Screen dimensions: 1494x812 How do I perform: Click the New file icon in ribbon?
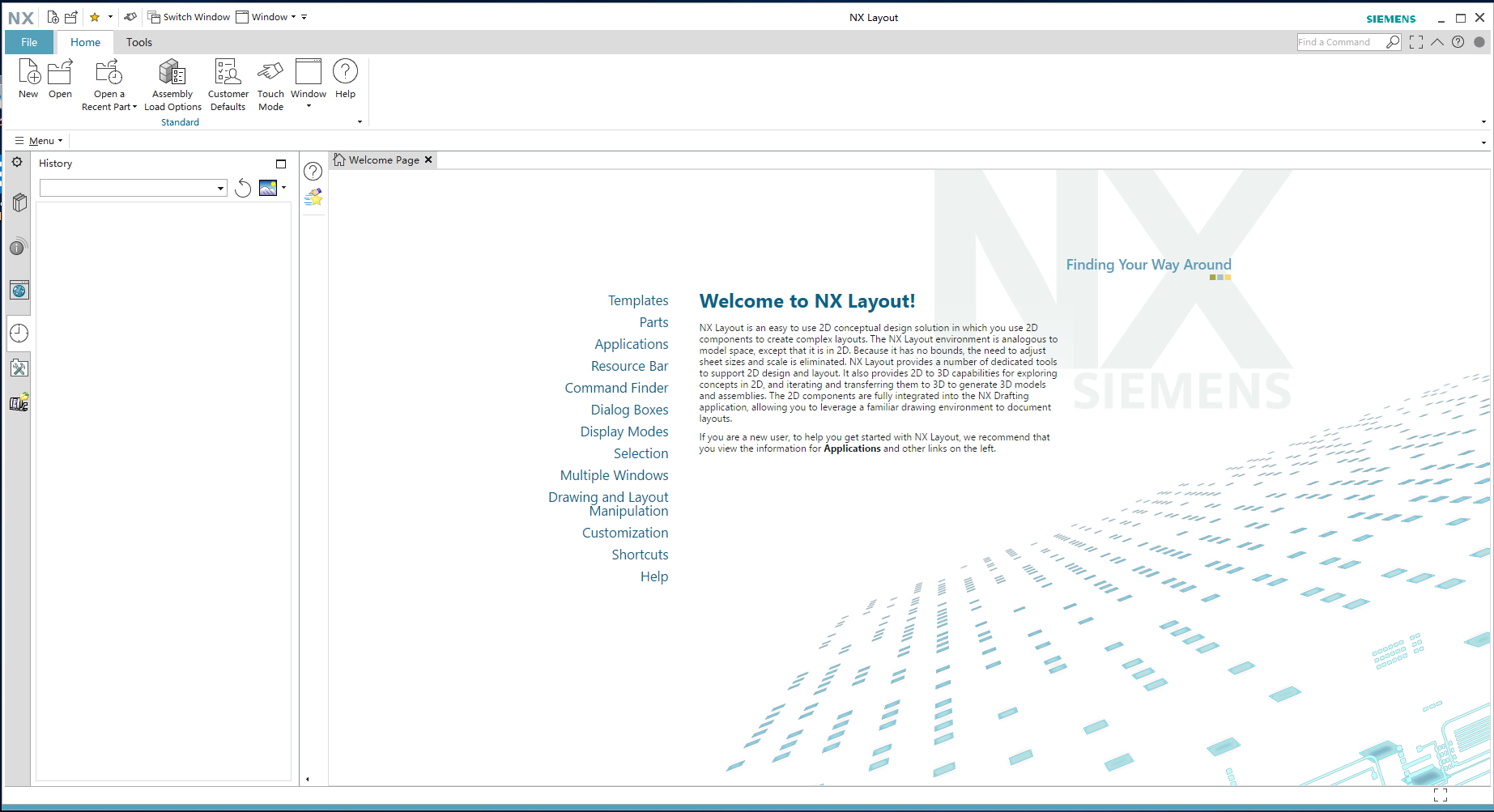pos(28,79)
